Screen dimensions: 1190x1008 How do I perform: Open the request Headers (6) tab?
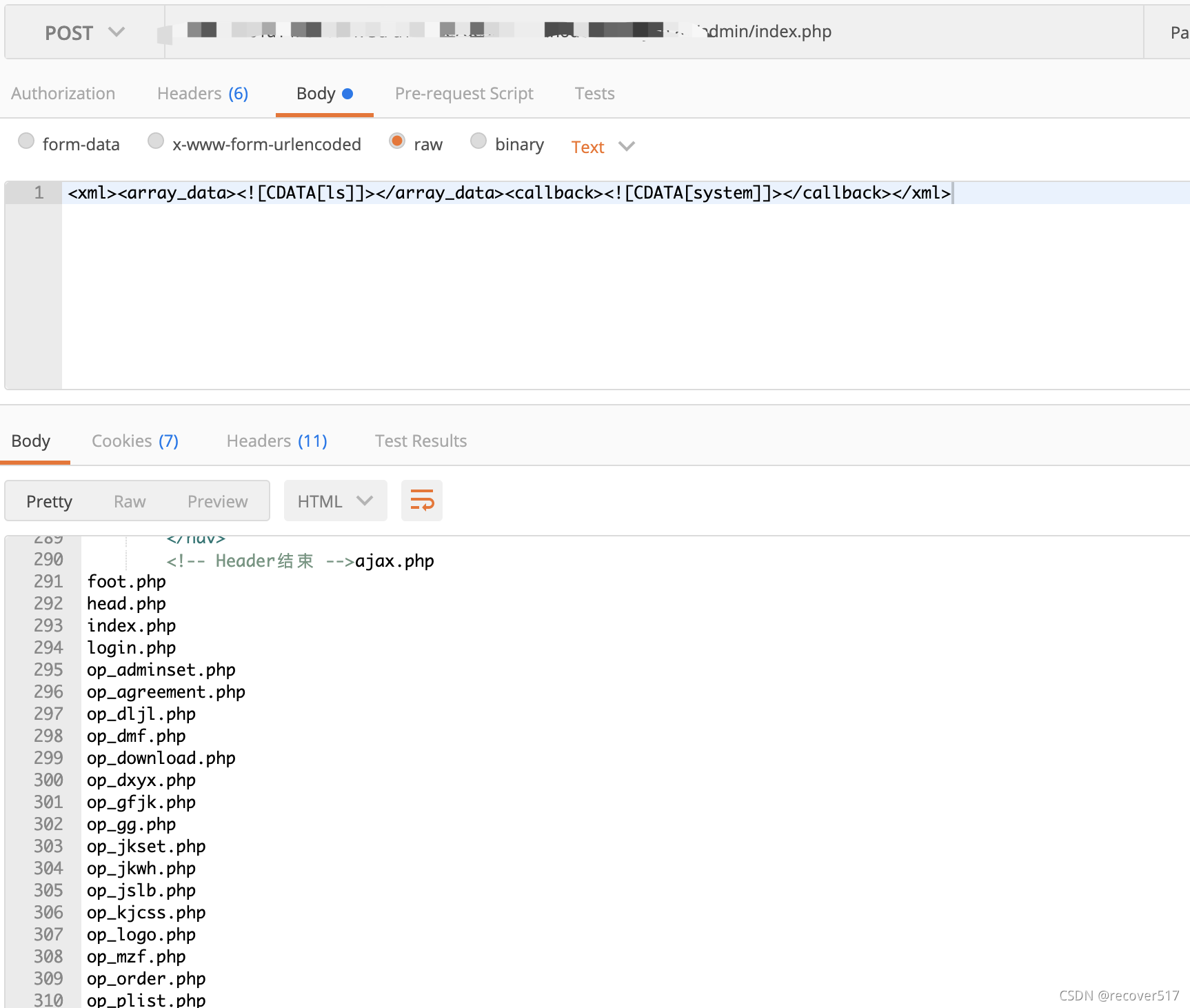click(x=203, y=93)
